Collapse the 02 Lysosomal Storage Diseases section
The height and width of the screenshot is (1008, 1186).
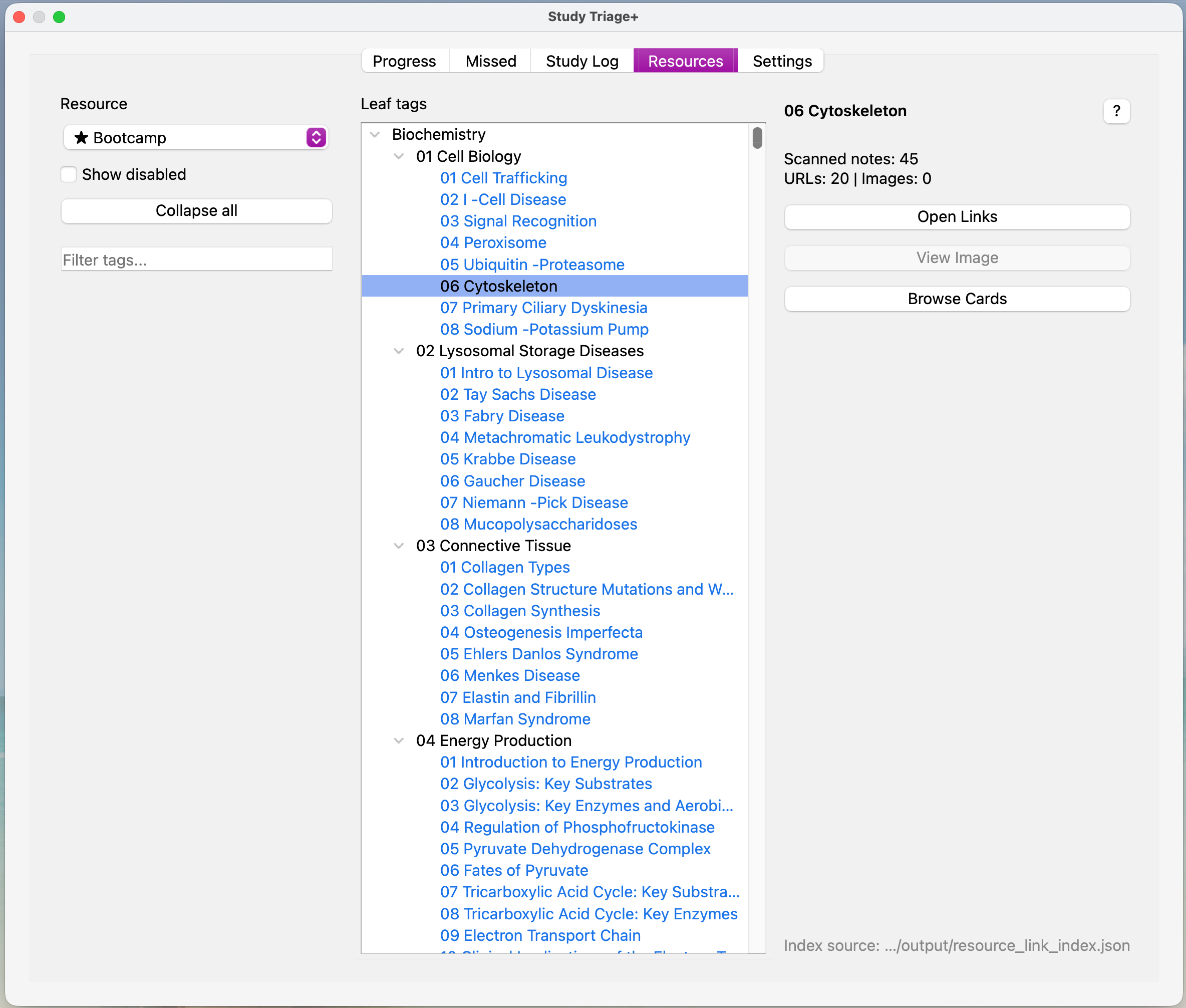[x=398, y=351]
